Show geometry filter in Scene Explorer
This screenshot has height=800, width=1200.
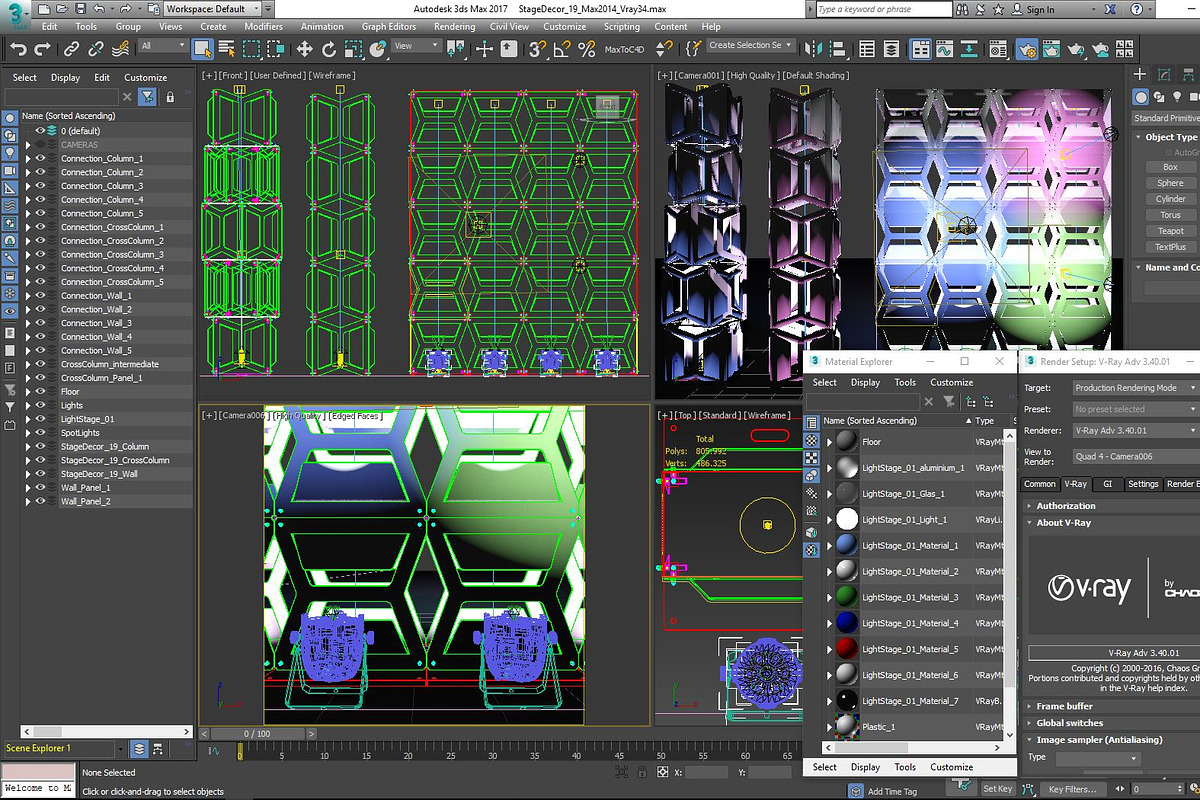[x=9, y=117]
